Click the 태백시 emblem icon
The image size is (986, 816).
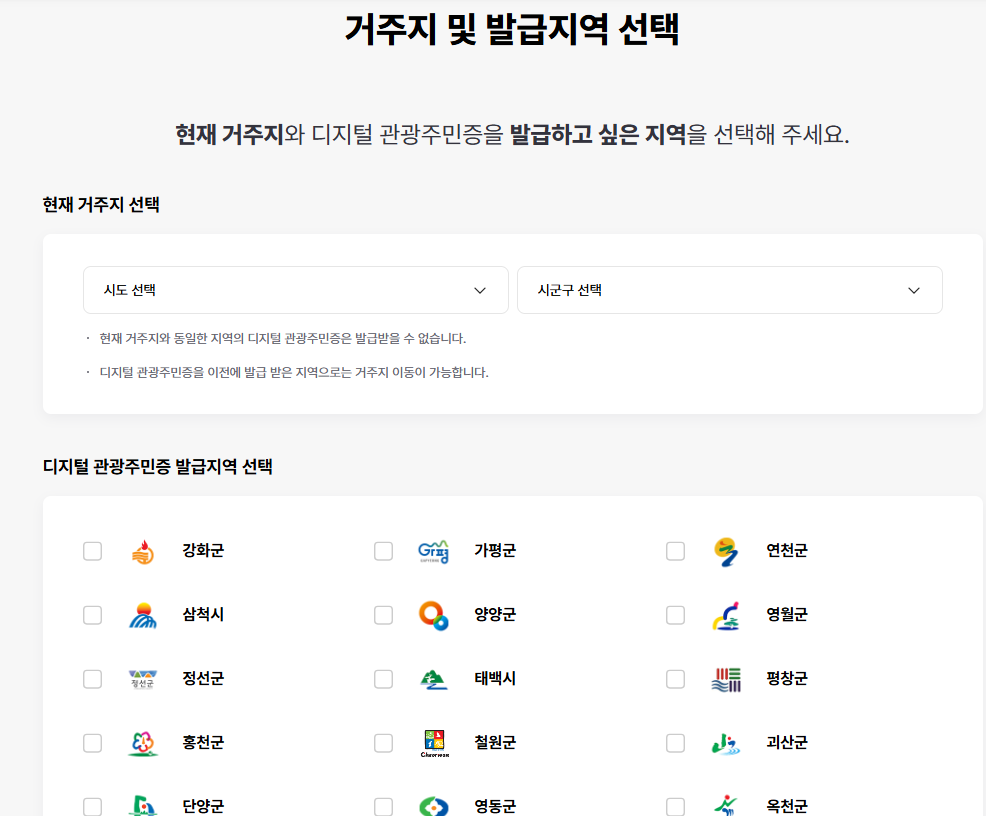click(434, 680)
